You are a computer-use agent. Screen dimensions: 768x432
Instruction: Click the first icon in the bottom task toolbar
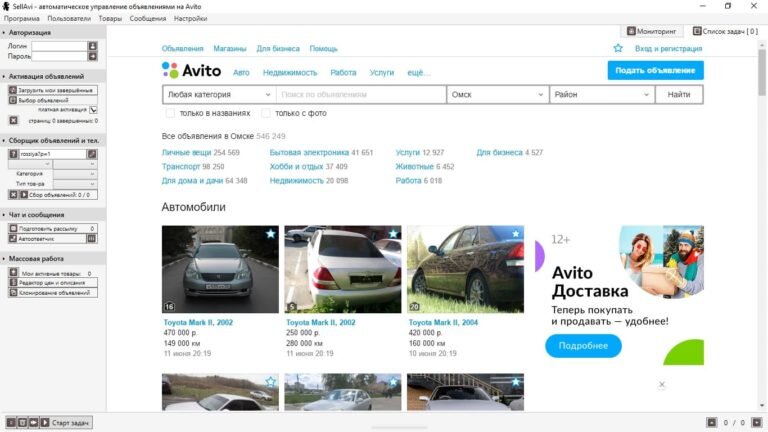tap(11, 422)
